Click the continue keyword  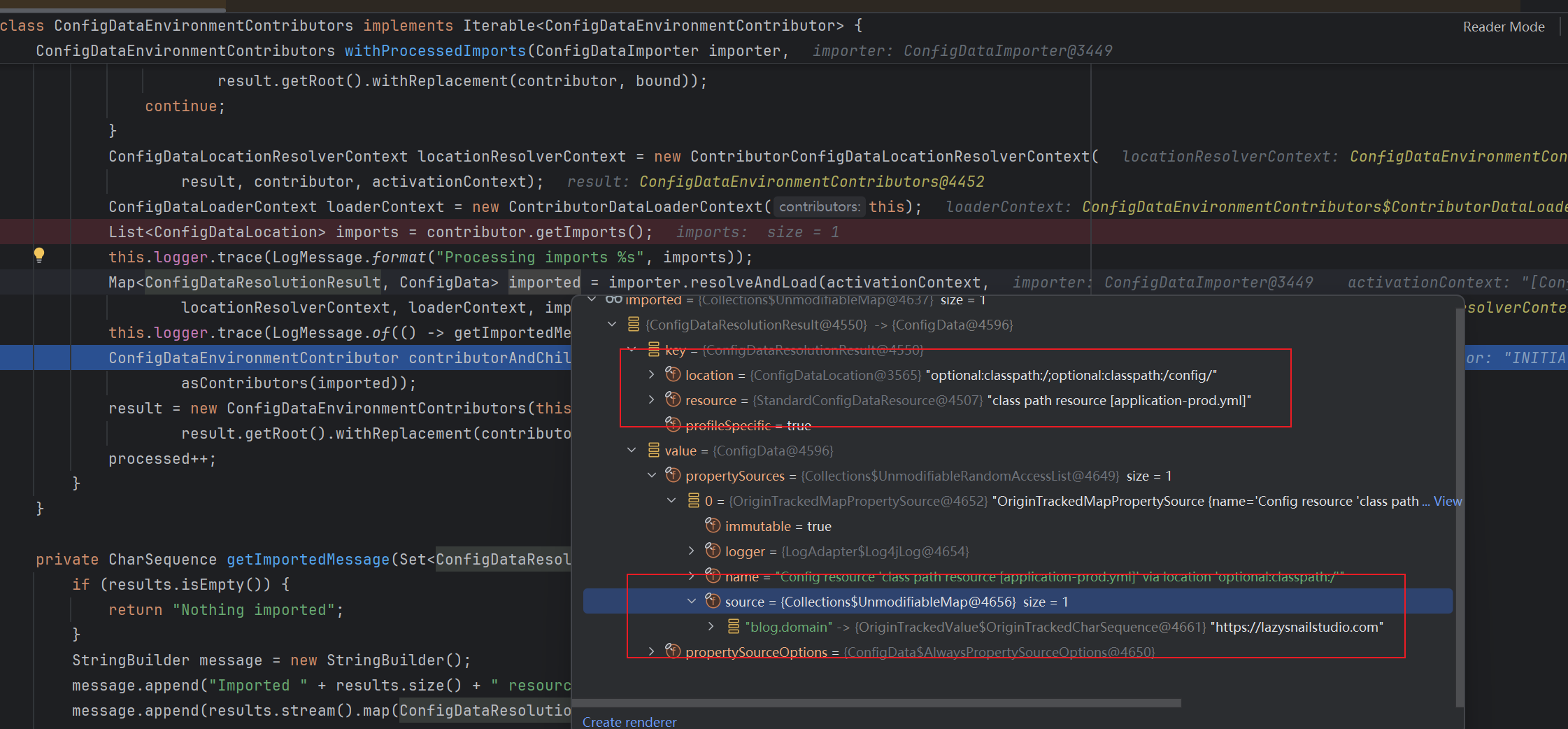(x=181, y=106)
